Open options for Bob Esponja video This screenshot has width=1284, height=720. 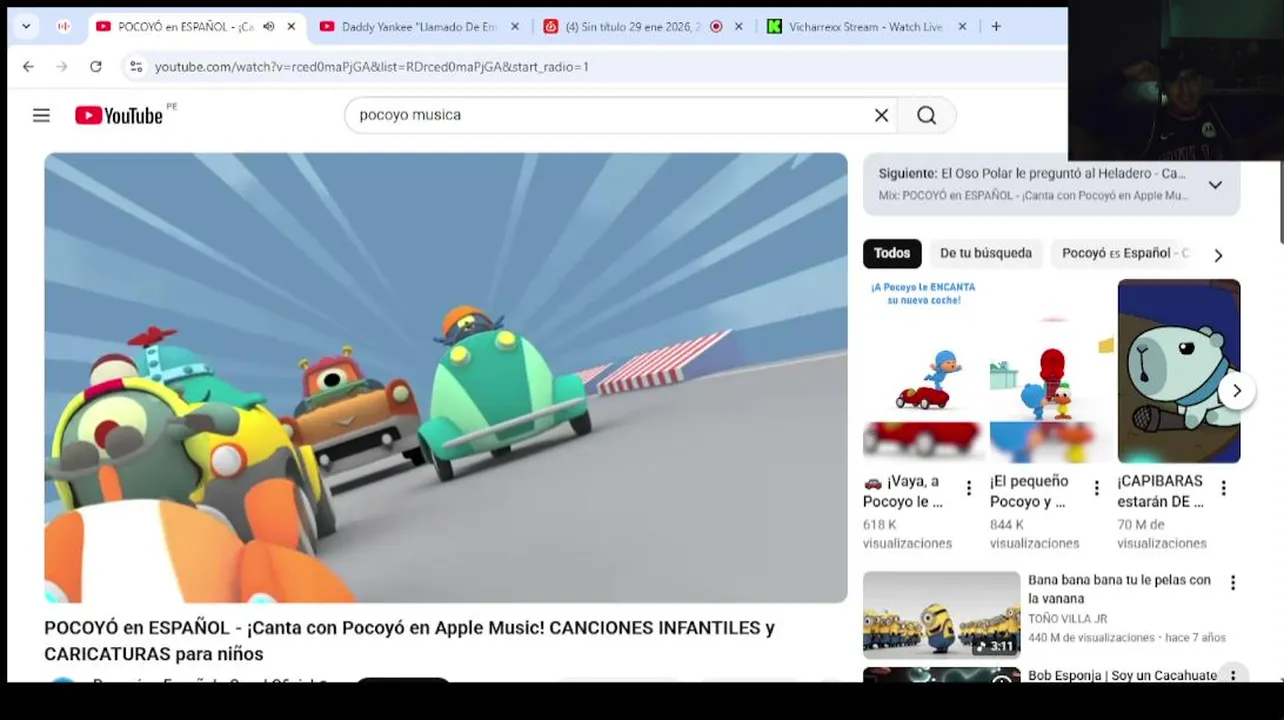pos(1232,675)
